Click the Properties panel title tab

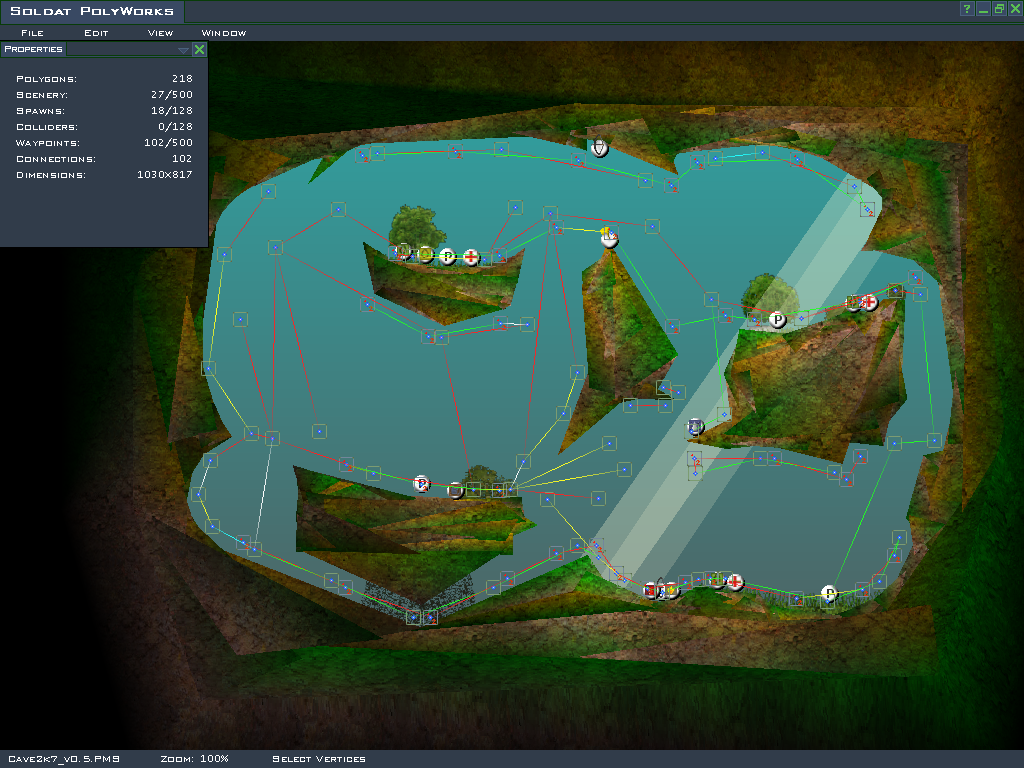[34, 49]
